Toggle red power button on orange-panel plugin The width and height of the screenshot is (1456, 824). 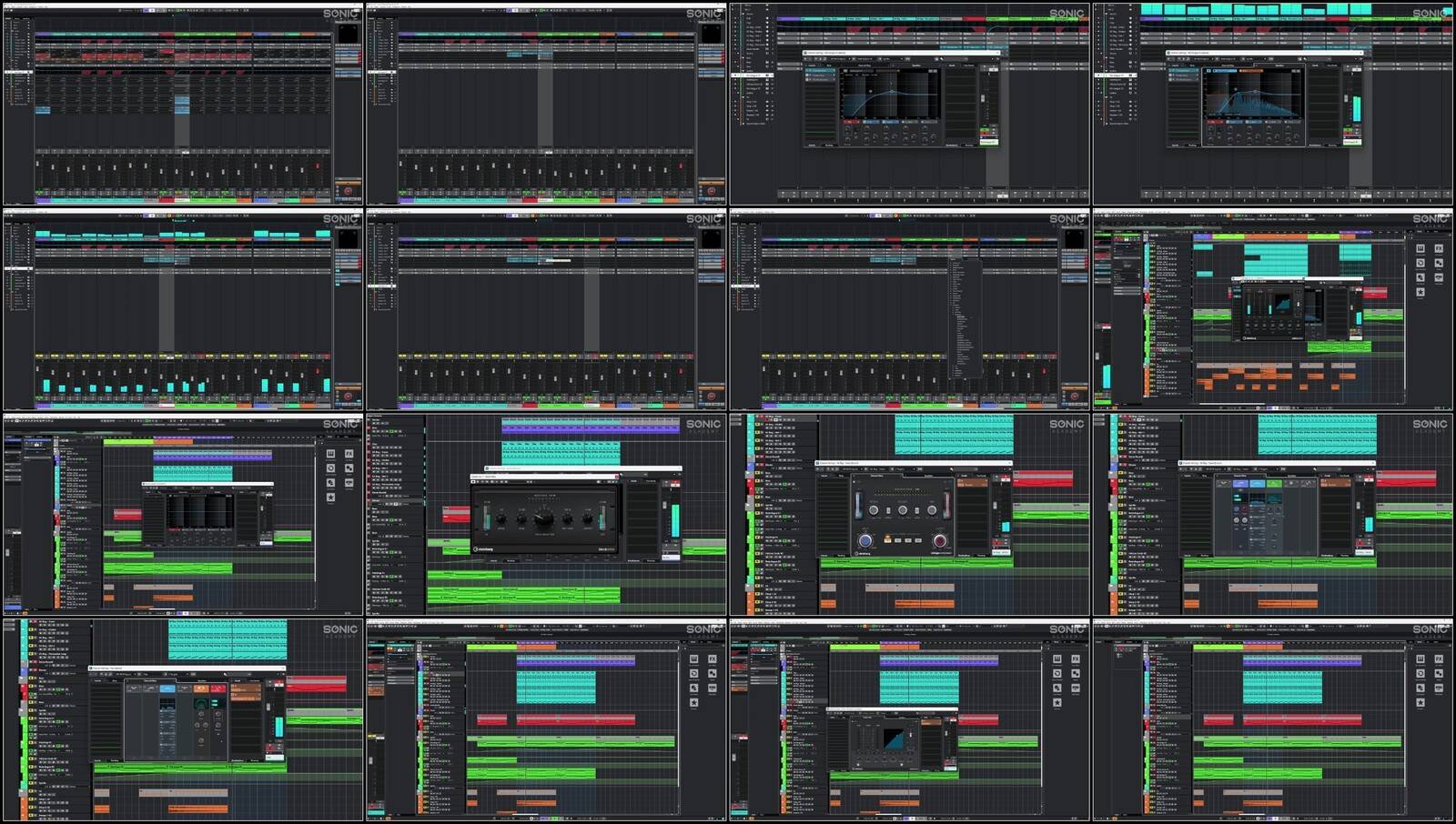(x=218, y=688)
